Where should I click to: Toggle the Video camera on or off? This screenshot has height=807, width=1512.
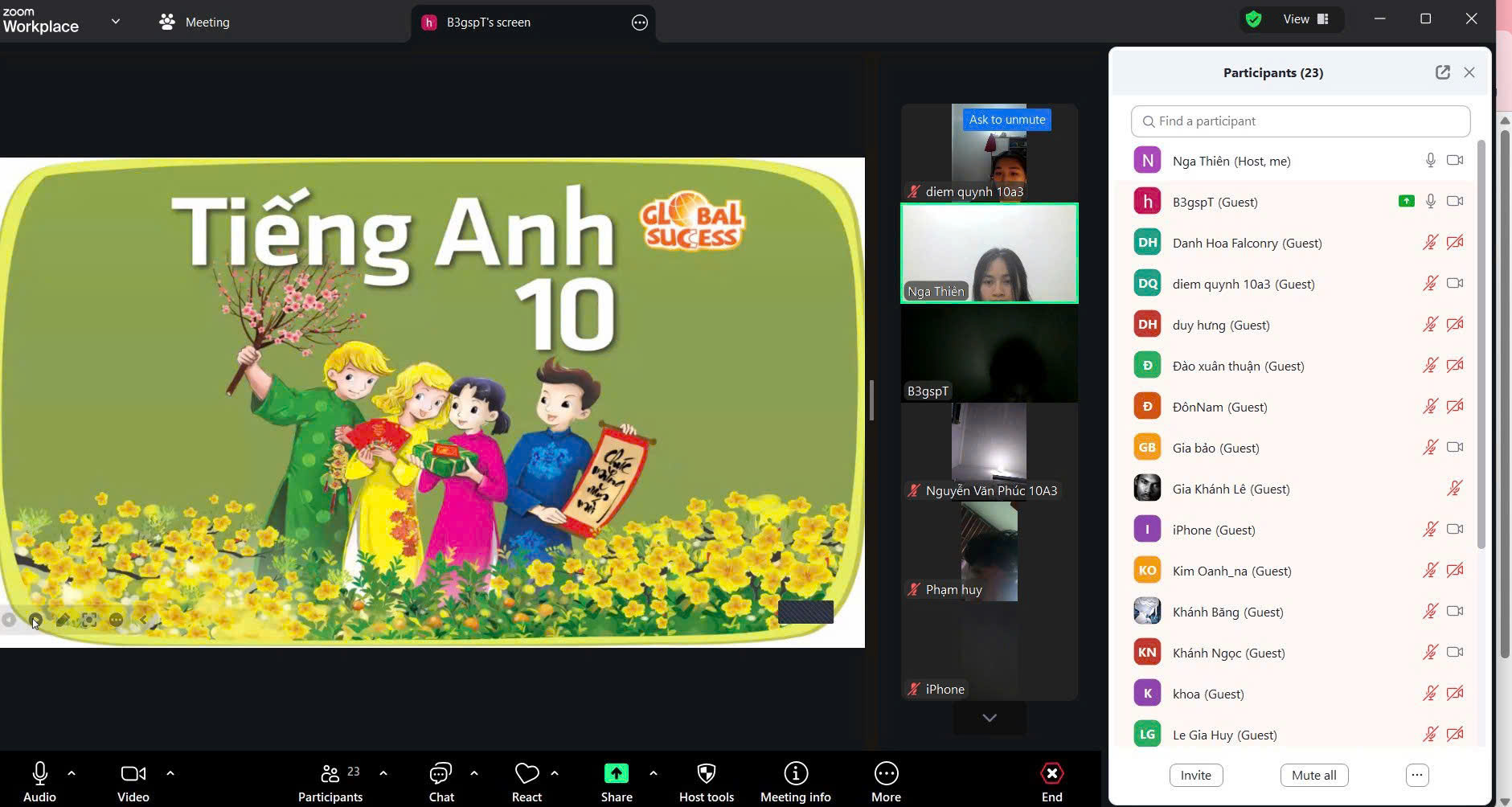click(133, 774)
